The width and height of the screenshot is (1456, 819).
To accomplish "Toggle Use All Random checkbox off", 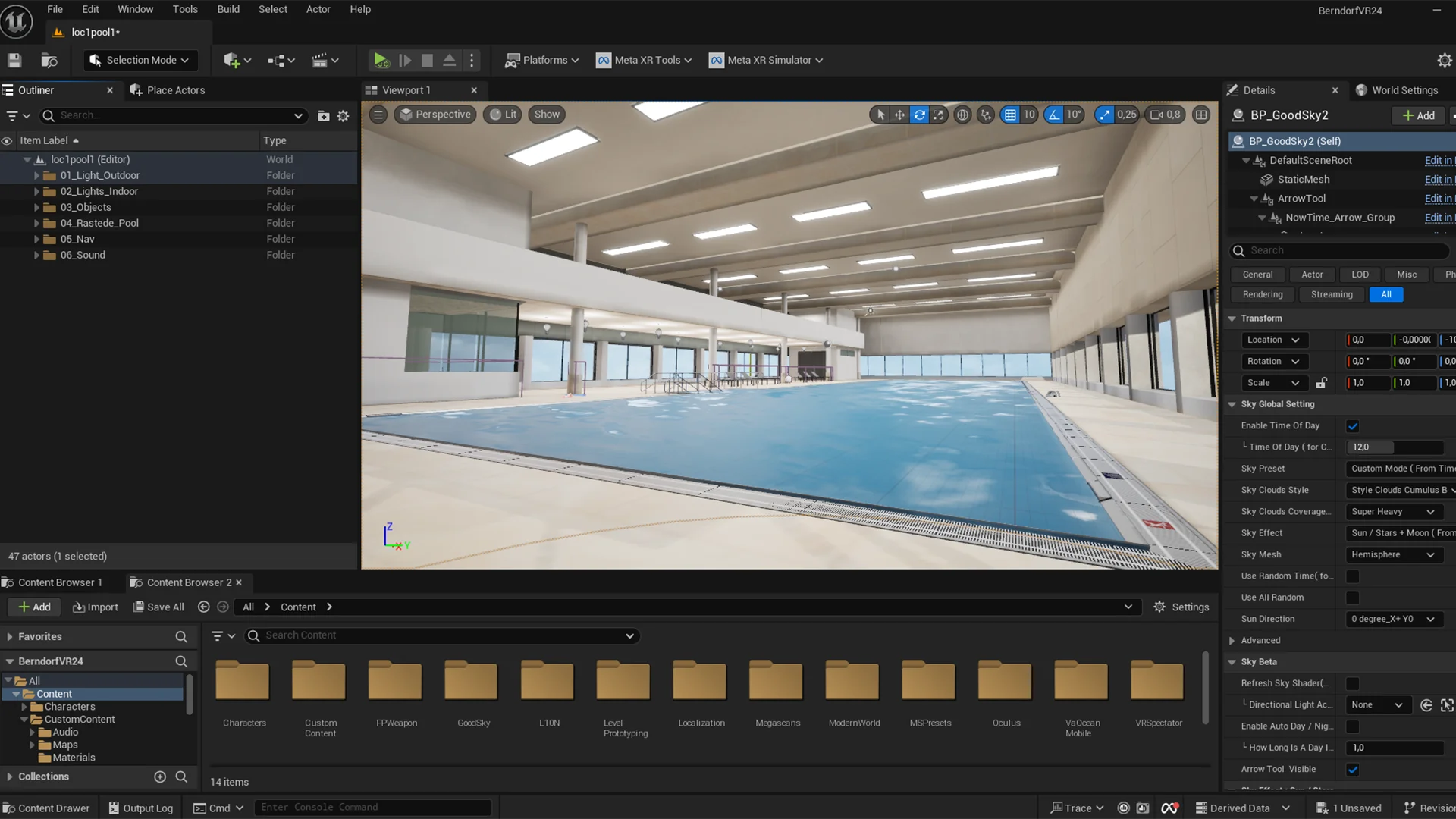I will click(x=1353, y=598).
